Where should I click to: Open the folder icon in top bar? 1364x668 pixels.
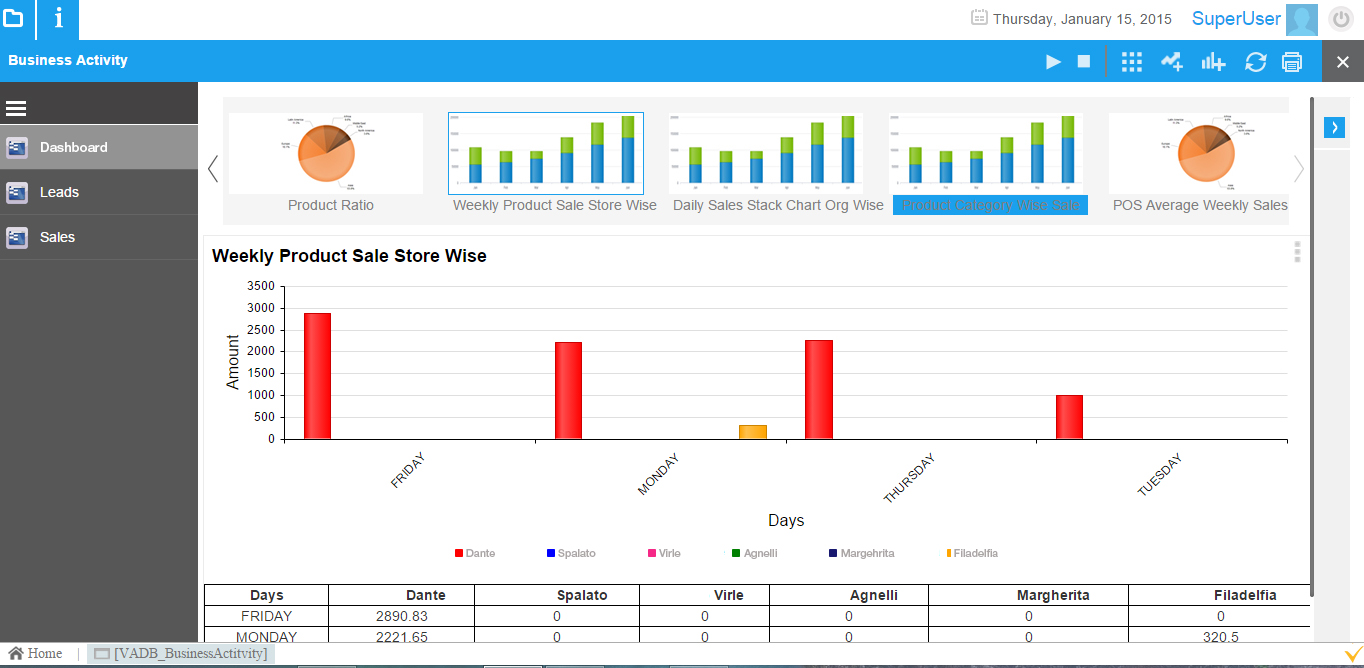click(13, 18)
